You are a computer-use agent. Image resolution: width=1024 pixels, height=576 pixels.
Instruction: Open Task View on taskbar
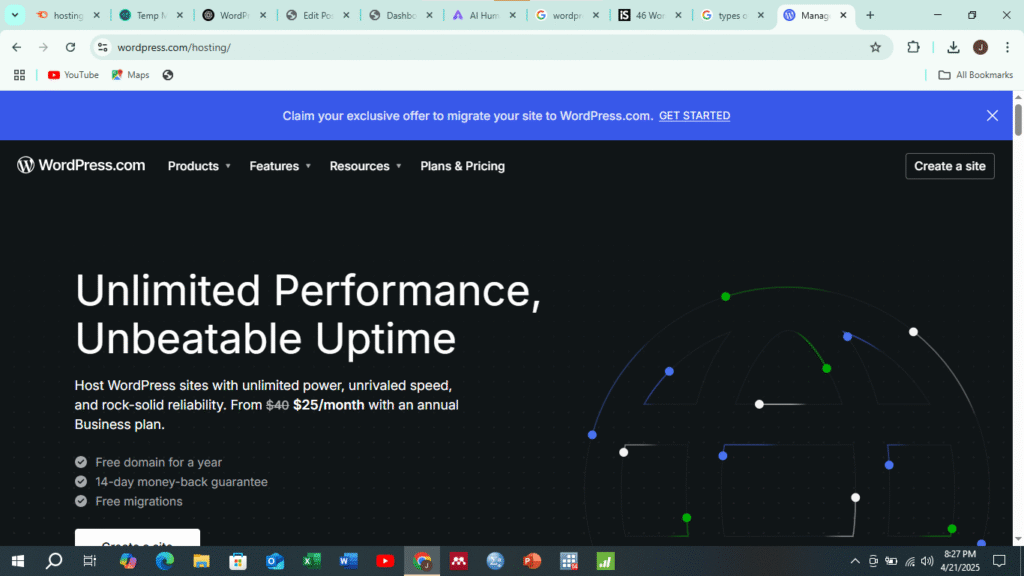pyautogui.click(x=89, y=561)
